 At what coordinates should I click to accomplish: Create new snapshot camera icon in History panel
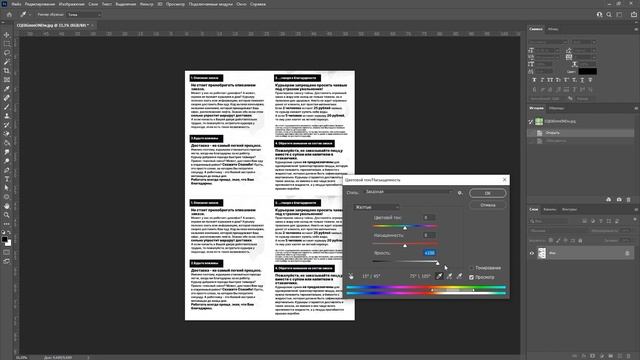click(619, 200)
